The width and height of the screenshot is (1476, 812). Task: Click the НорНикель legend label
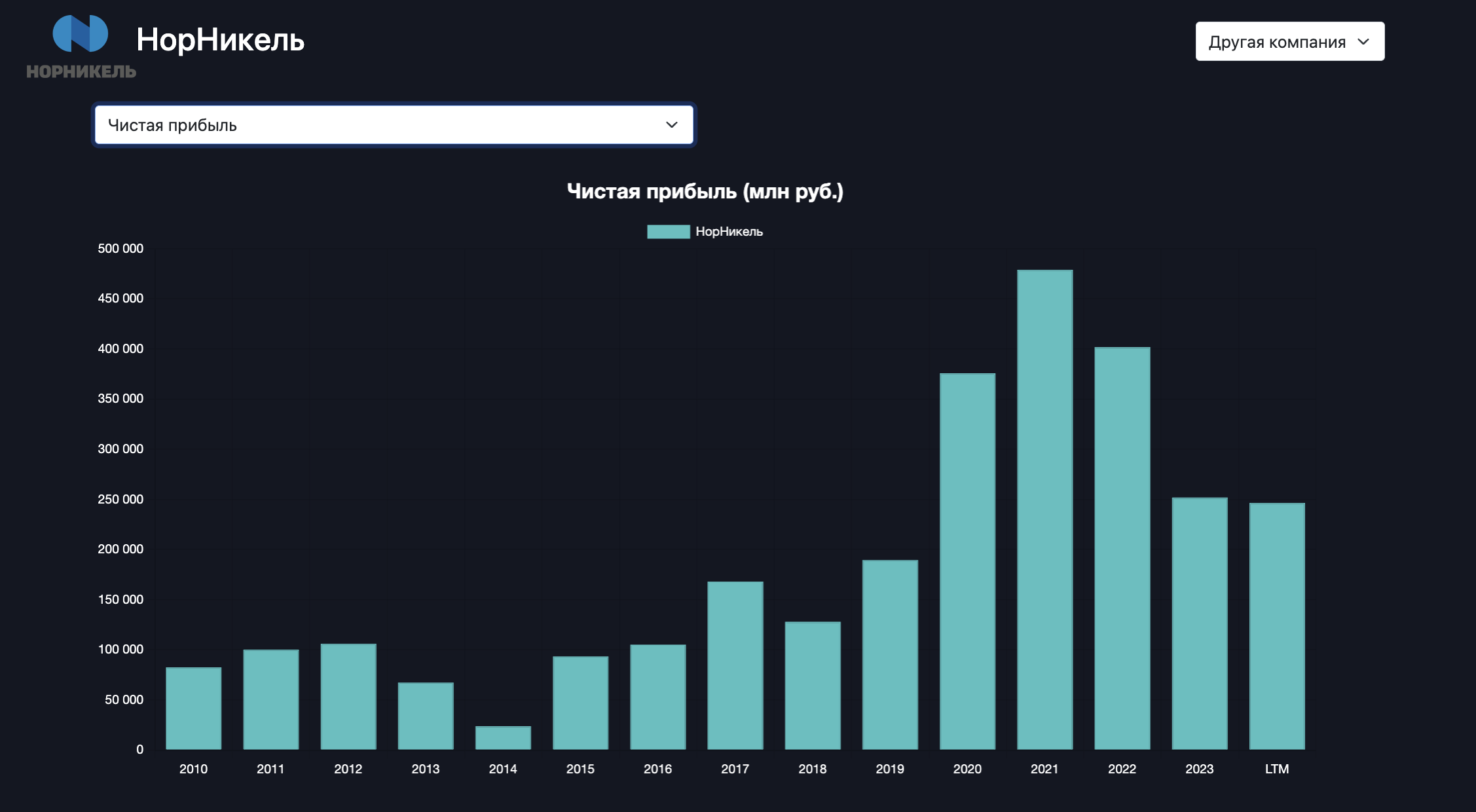[x=729, y=231]
